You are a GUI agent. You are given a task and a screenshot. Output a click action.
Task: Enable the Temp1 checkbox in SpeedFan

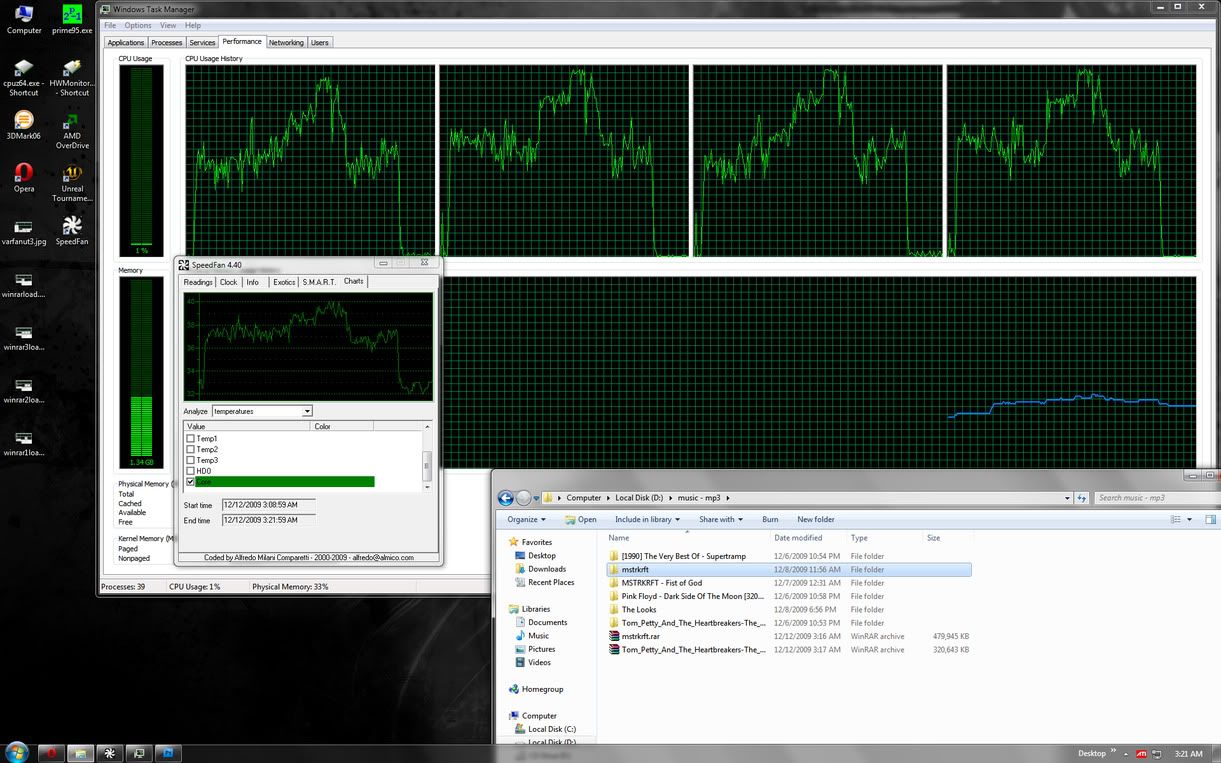pos(191,439)
